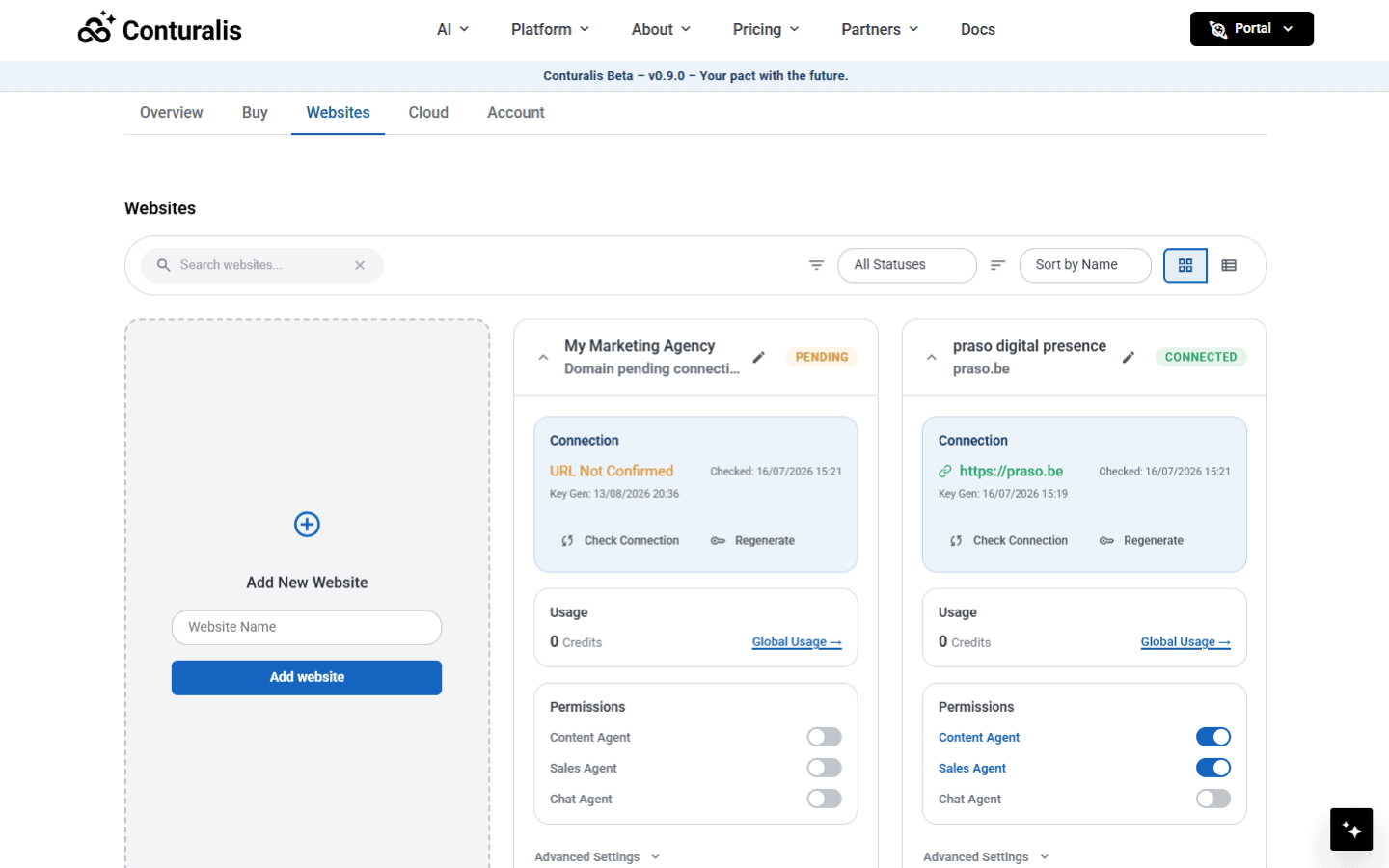Viewport: 1389px width, 868px height.
Task: Click the sort lines icon
Action: pos(997,265)
